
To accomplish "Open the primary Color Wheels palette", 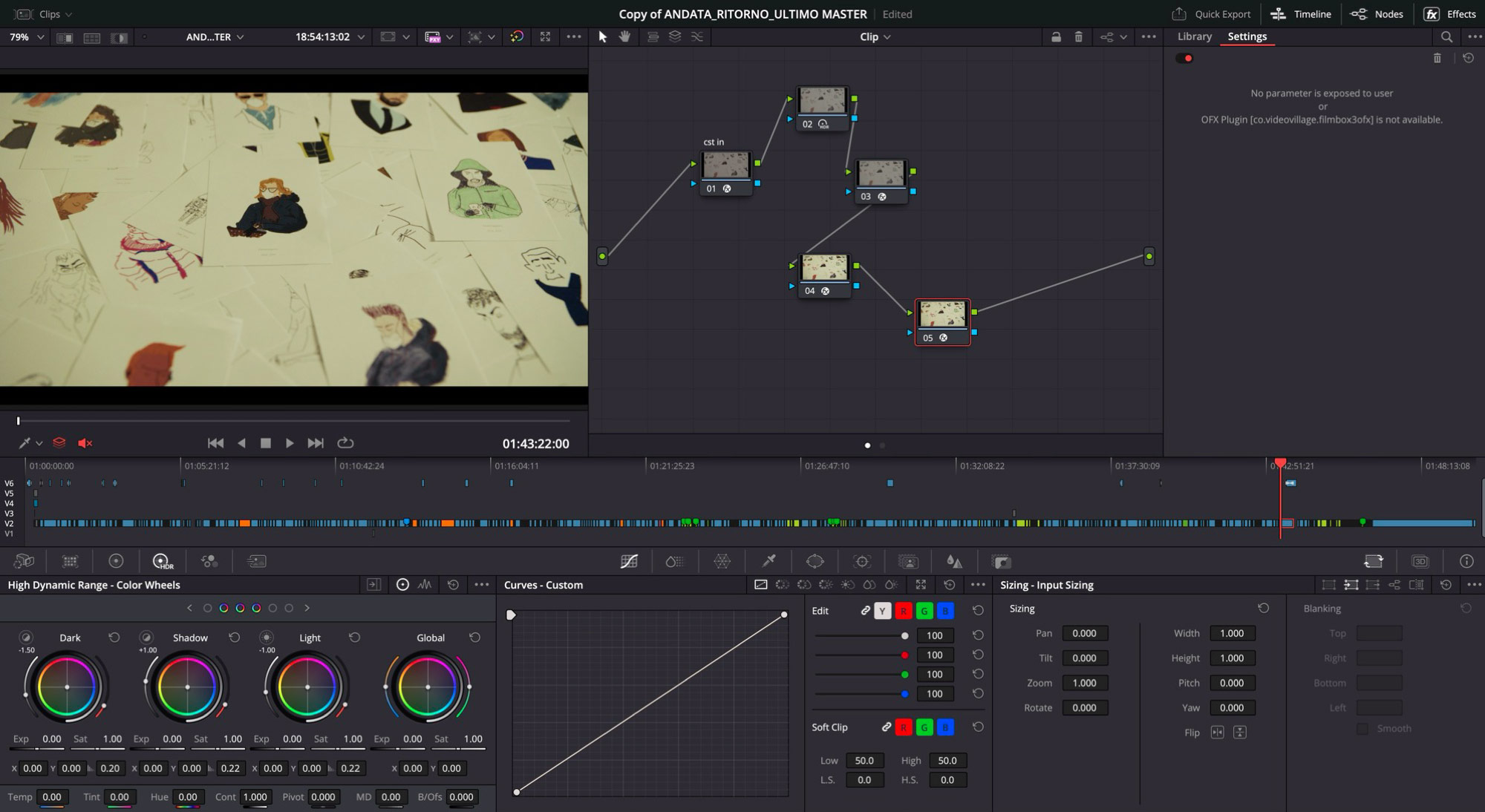I will tap(116, 561).
